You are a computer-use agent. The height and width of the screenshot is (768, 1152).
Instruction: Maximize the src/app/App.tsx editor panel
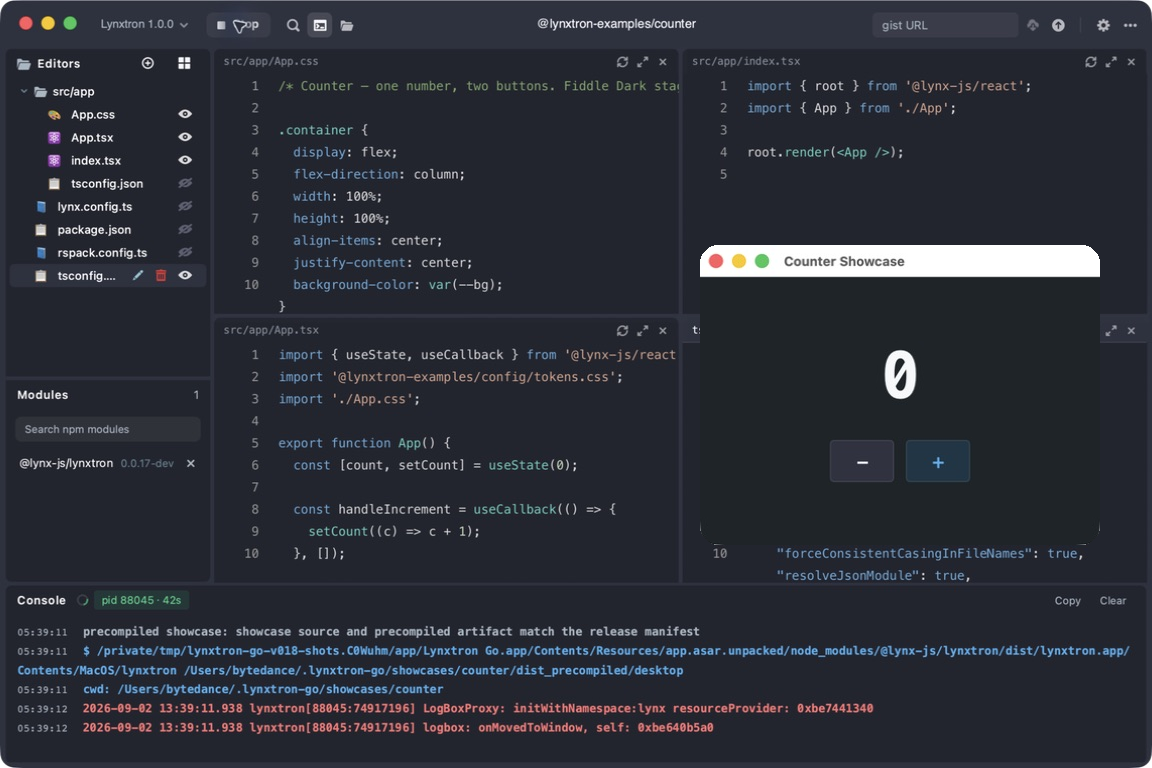(x=643, y=331)
